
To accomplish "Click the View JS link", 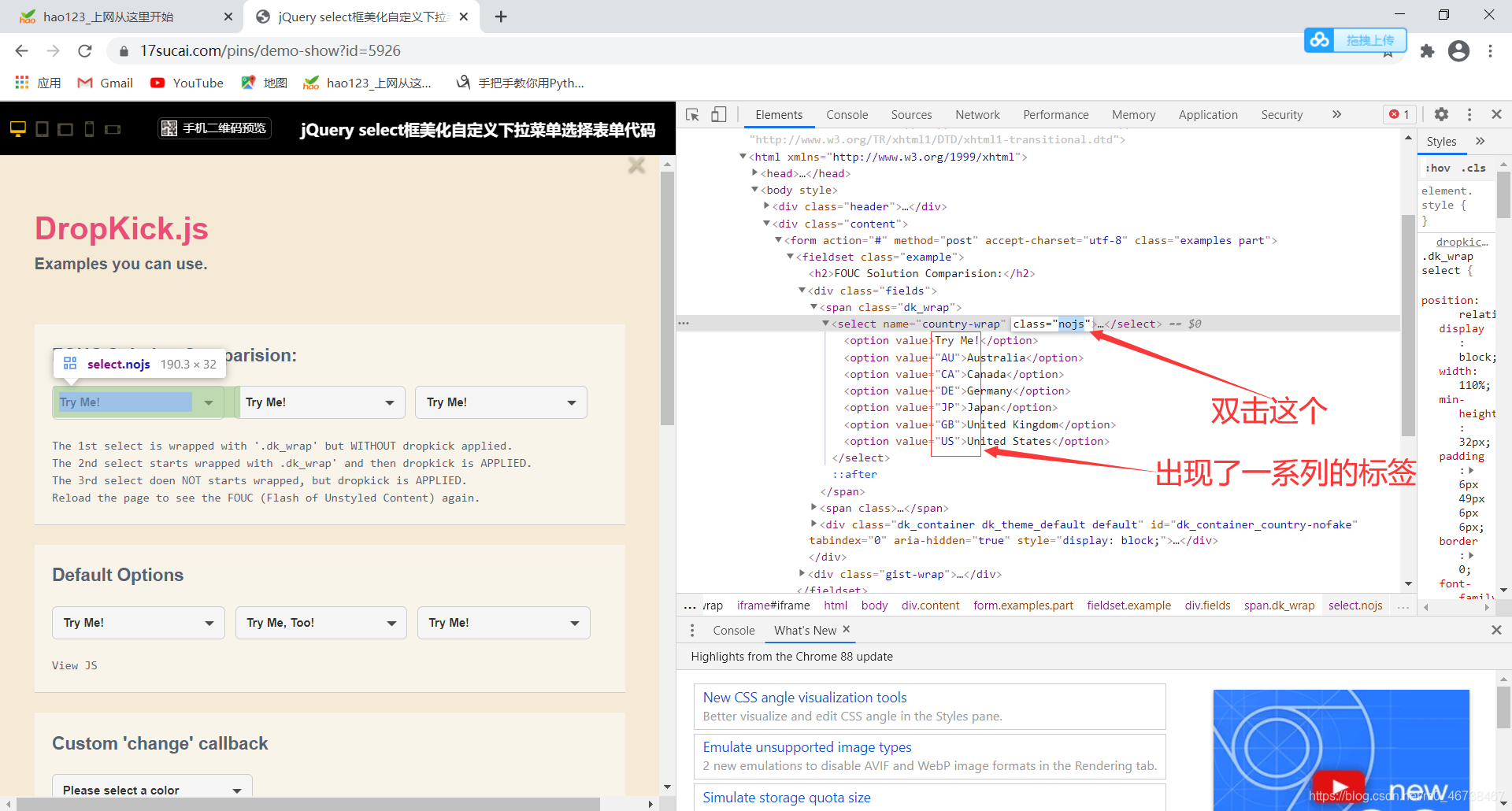I will (75, 665).
